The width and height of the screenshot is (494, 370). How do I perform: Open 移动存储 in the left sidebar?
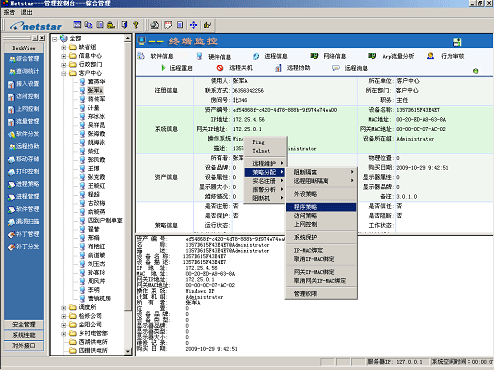pyautogui.click(x=24, y=159)
